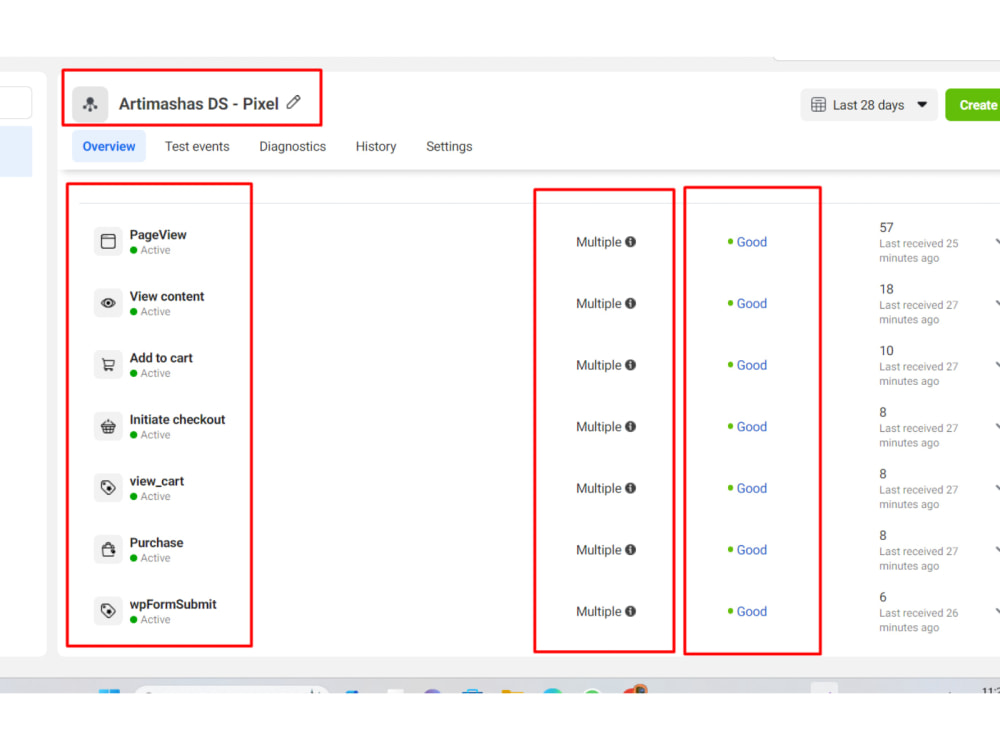Click the wpFormSubmit tag icon
This screenshot has width=1000, height=750.
pyautogui.click(x=108, y=611)
